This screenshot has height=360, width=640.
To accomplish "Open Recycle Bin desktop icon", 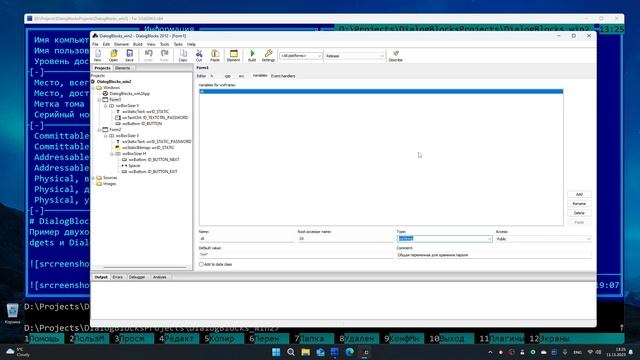I will (x=12, y=313).
